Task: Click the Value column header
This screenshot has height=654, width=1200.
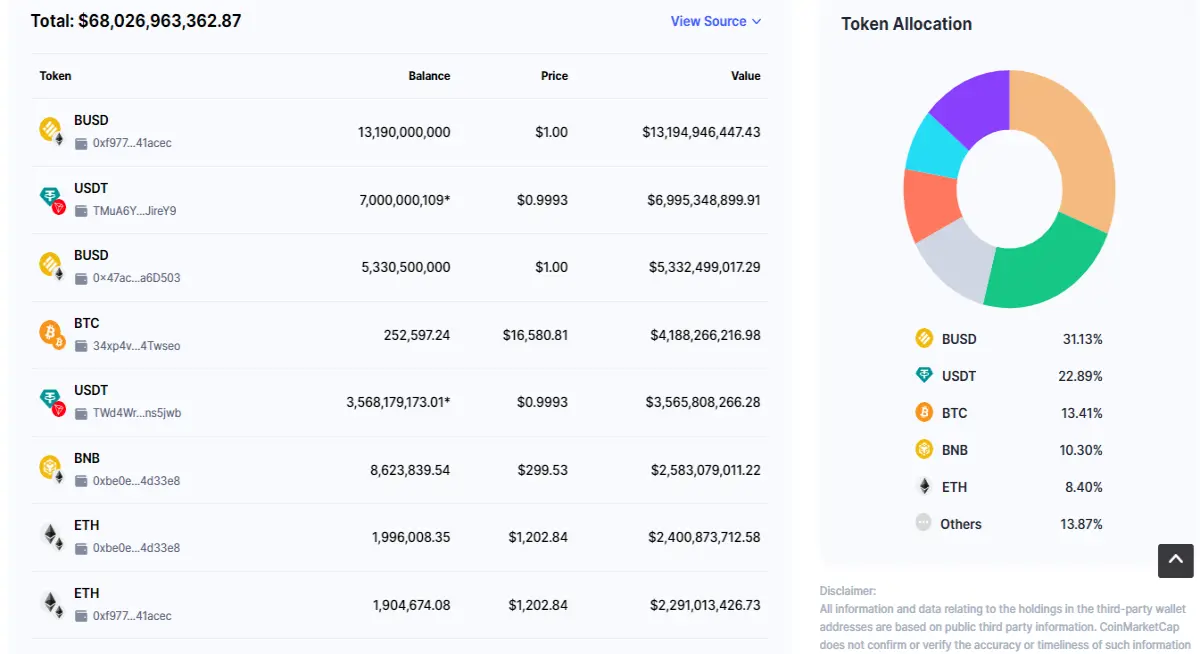Action: [x=745, y=76]
